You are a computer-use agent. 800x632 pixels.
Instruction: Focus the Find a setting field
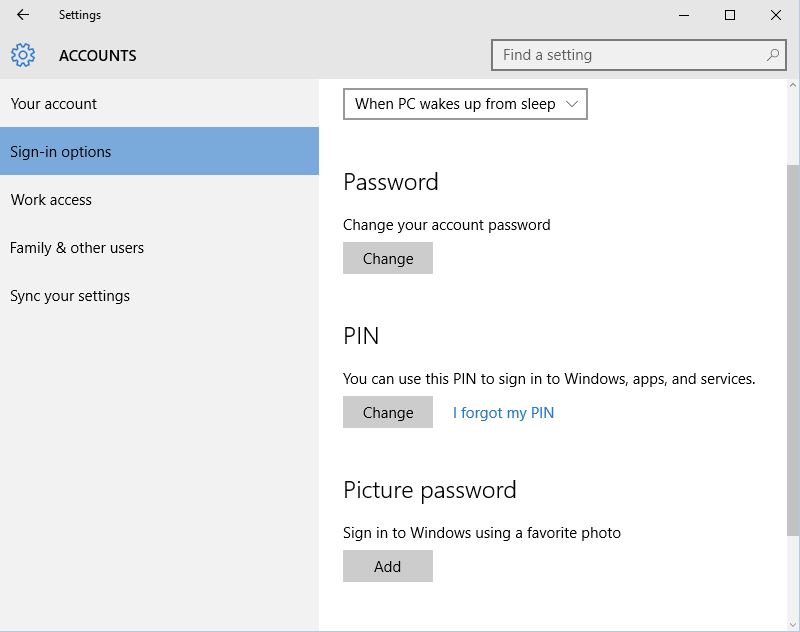(630, 55)
